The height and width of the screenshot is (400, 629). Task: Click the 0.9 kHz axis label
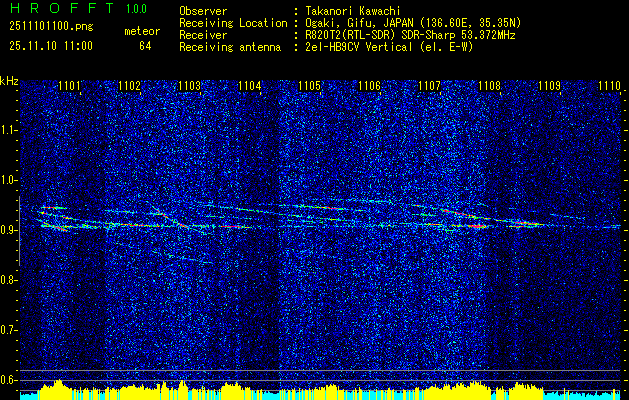coord(9,230)
